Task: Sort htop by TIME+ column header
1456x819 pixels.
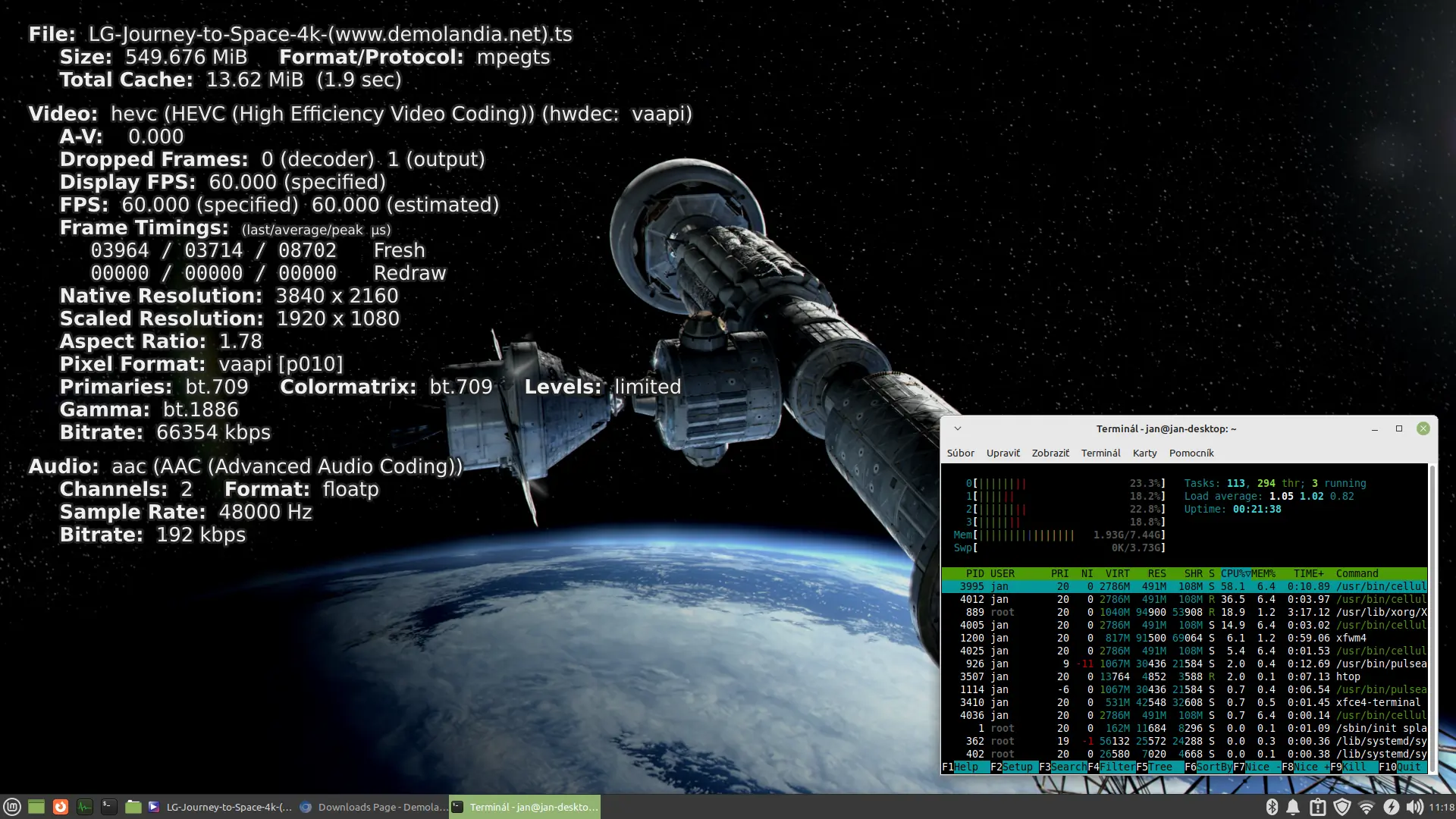Action: [1308, 573]
